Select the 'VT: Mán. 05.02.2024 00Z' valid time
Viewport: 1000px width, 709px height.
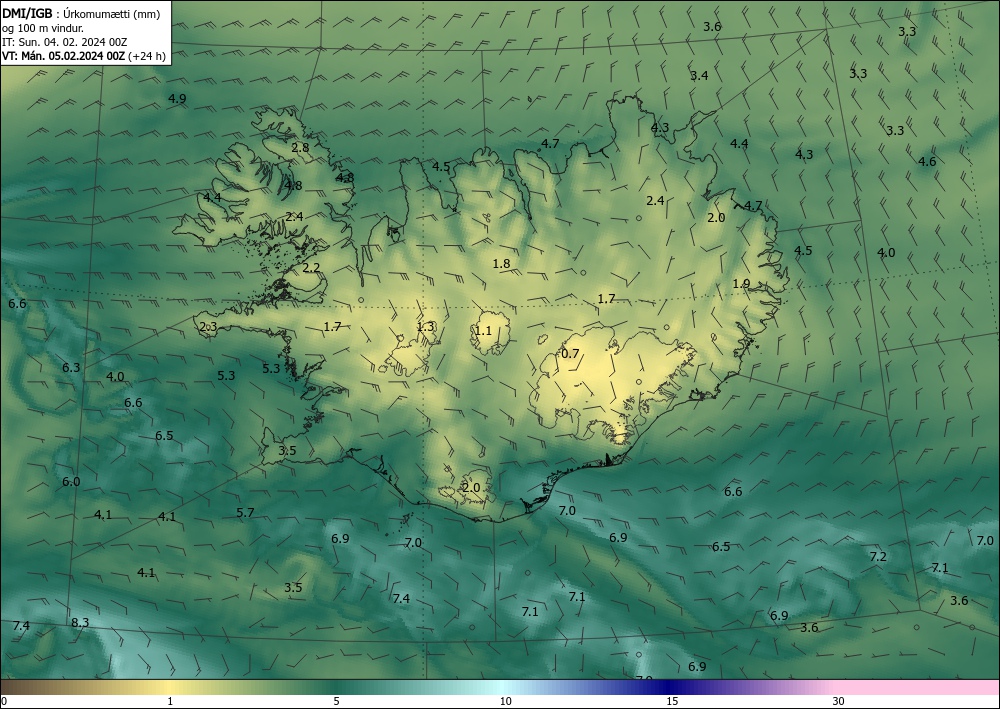point(63,56)
